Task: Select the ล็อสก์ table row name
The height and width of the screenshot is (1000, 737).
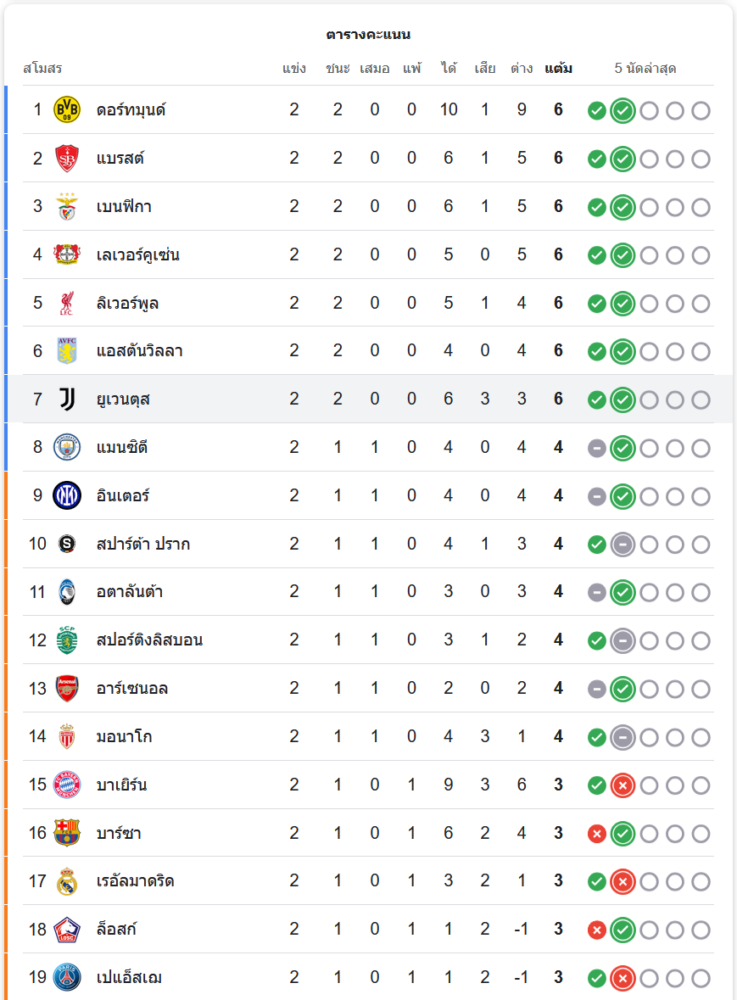Action: click(x=117, y=929)
